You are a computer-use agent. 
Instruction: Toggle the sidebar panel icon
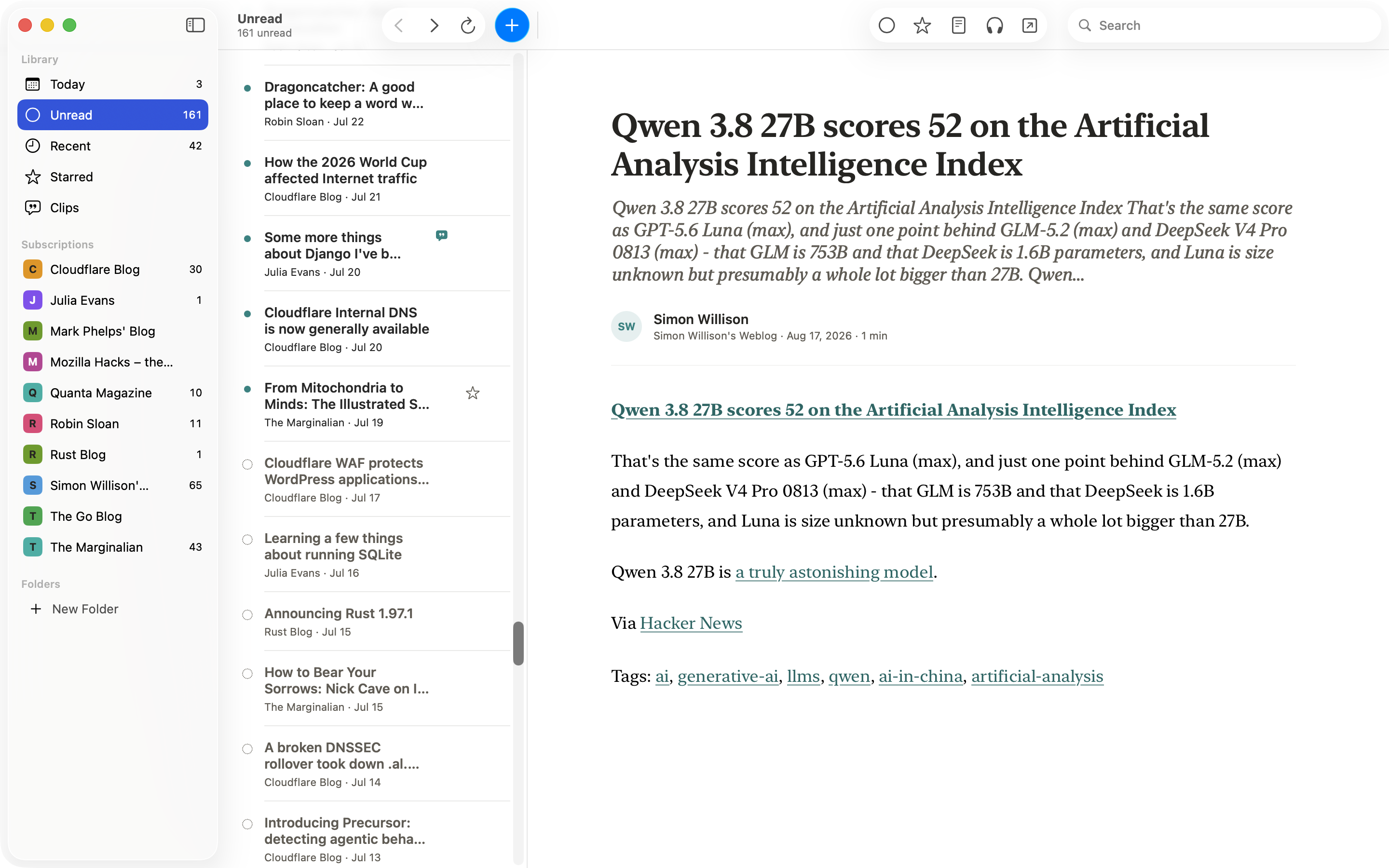click(x=195, y=25)
